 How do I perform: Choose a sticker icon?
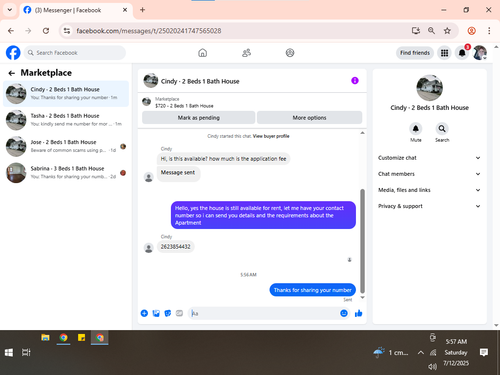pos(168,313)
